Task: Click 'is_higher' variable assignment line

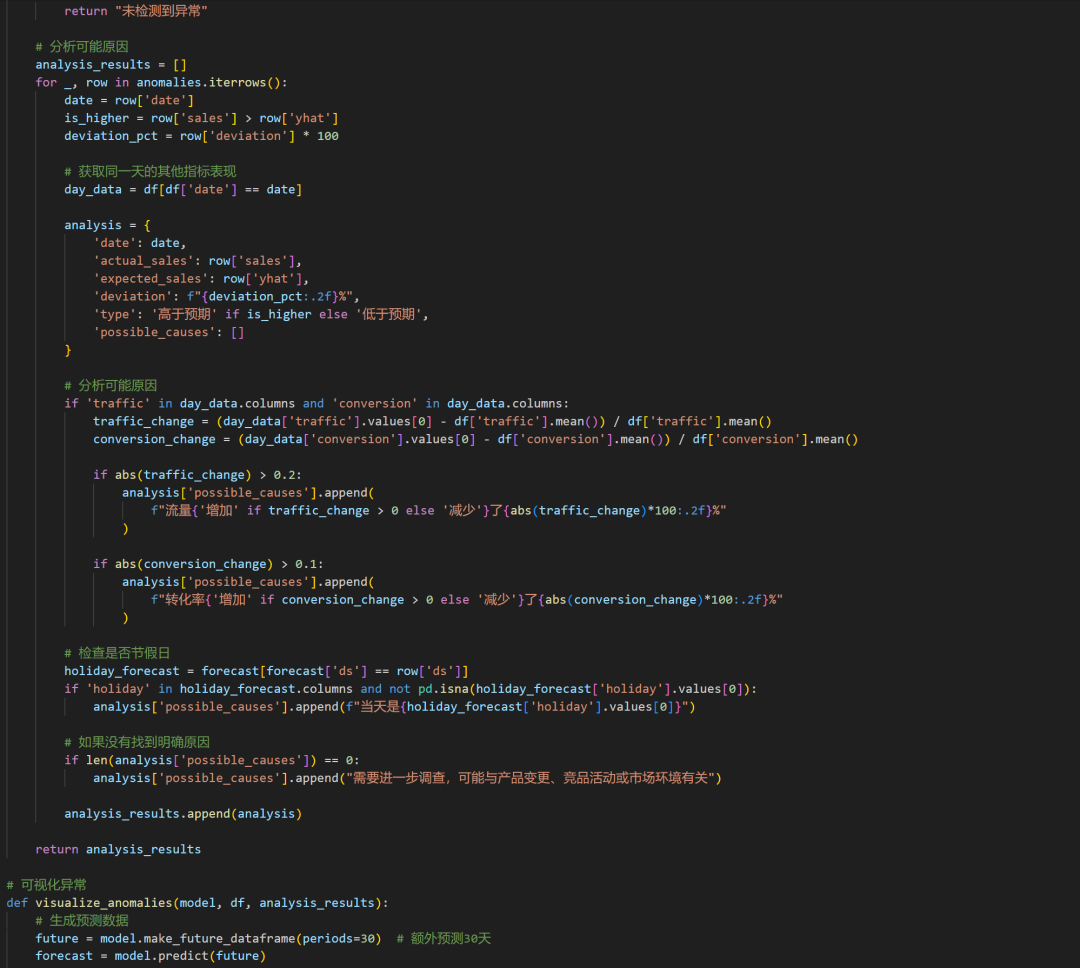Action: point(201,119)
